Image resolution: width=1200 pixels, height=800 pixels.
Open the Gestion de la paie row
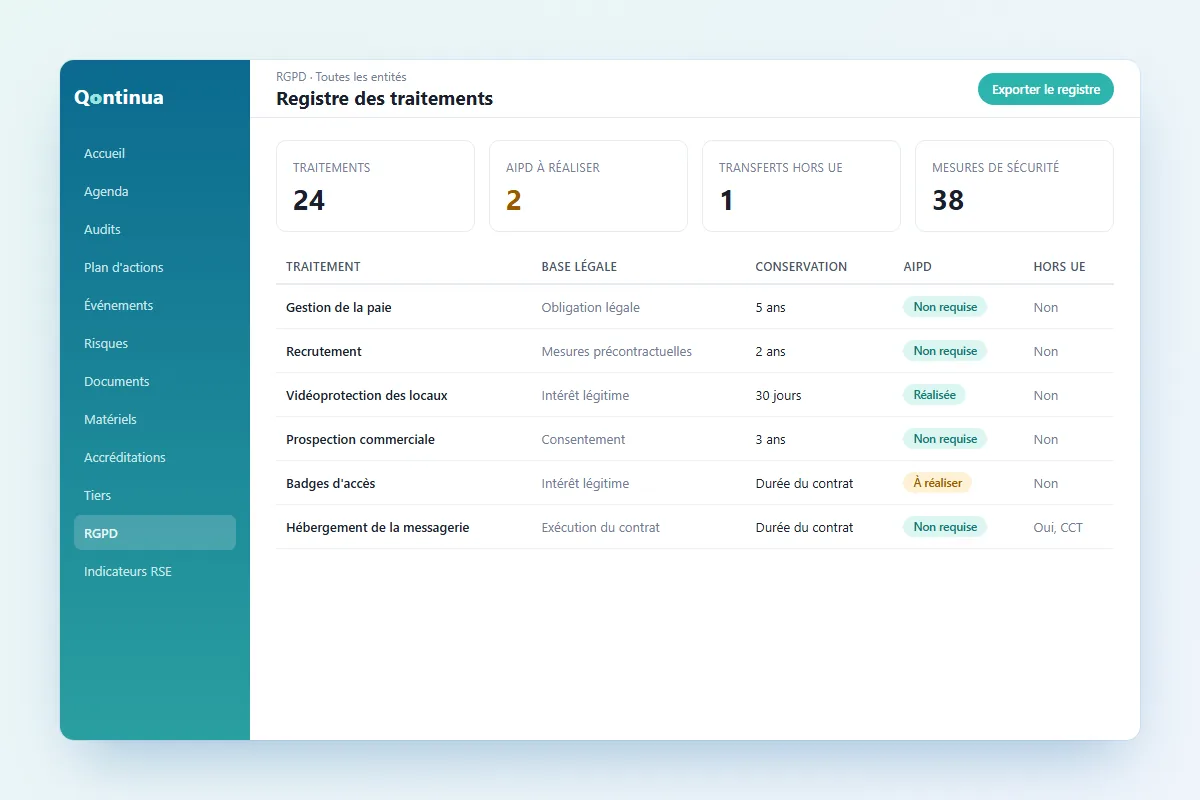tap(695, 307)
